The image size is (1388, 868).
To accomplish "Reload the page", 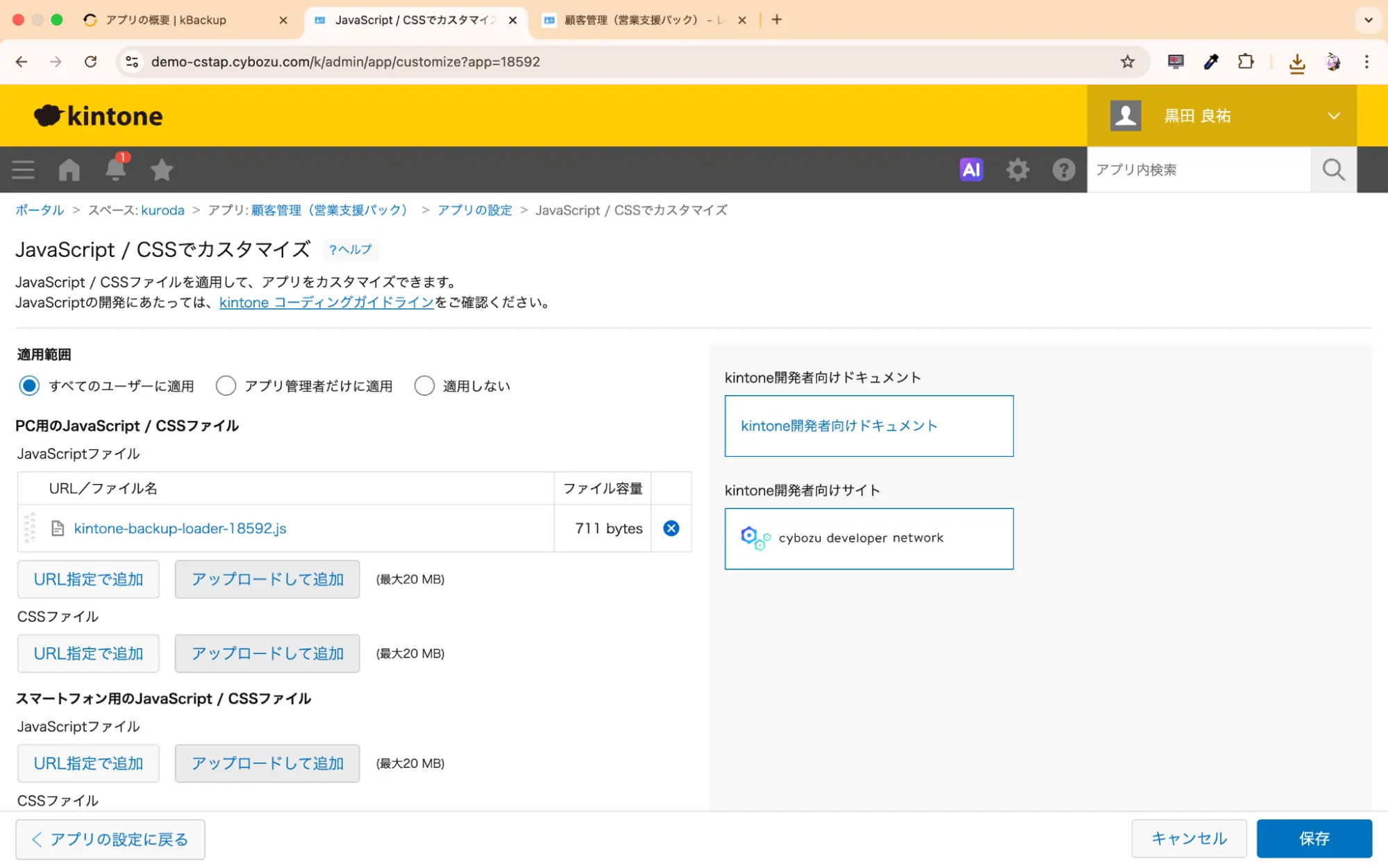I will pos(90,62).
